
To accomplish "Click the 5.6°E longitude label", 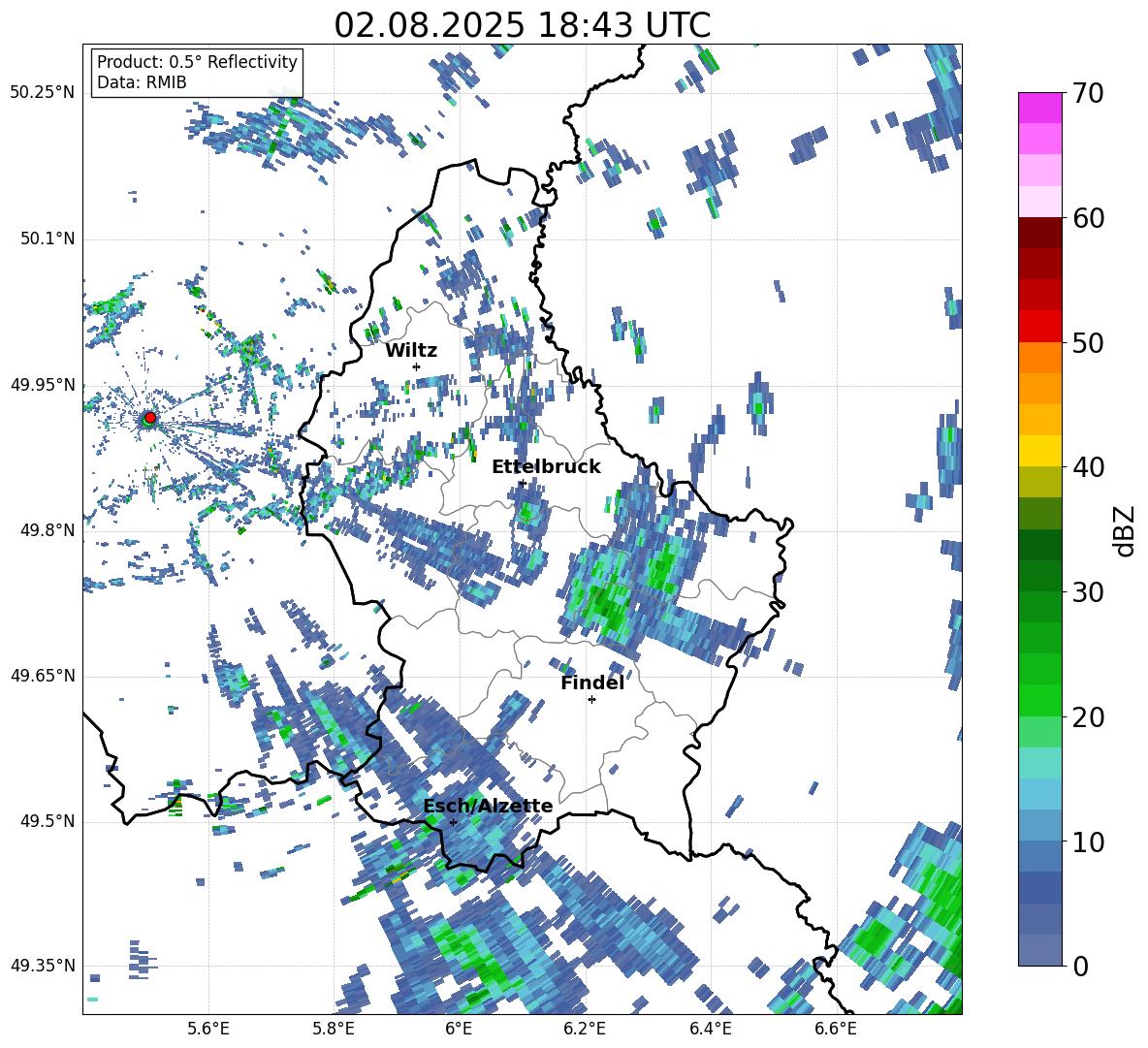I will (x=208, y=1029).
